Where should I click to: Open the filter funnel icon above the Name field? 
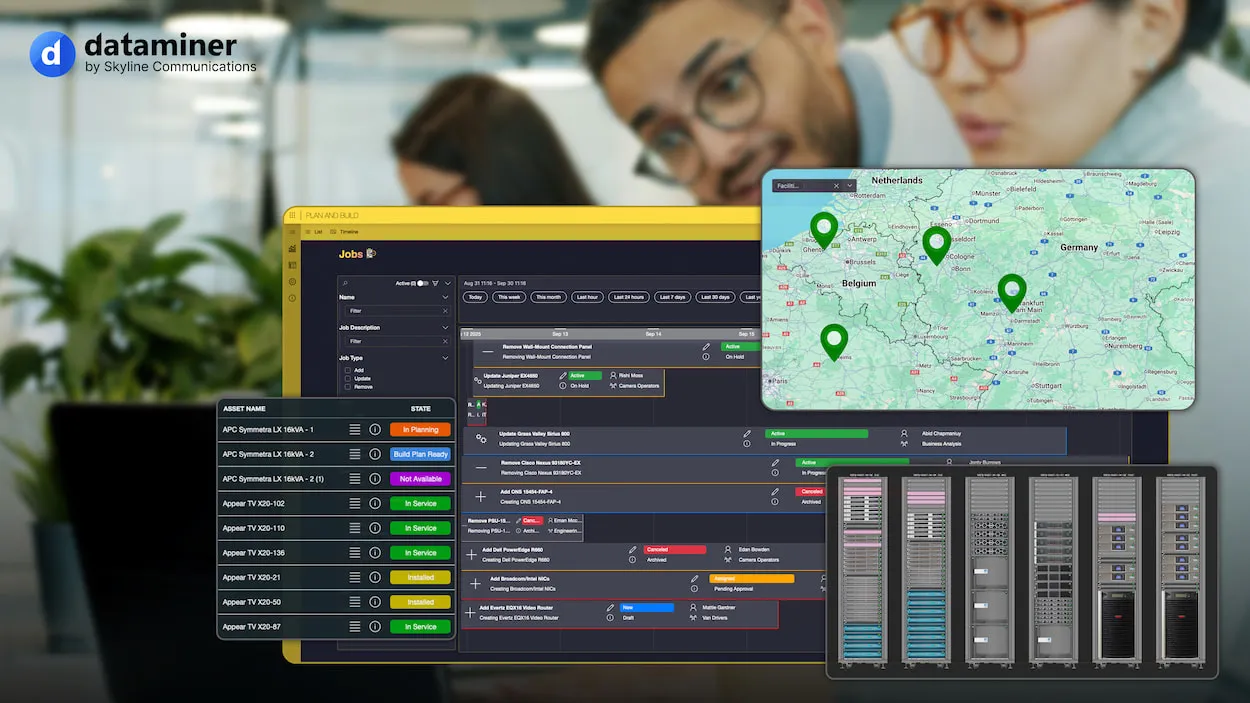(x=435, y=283)
